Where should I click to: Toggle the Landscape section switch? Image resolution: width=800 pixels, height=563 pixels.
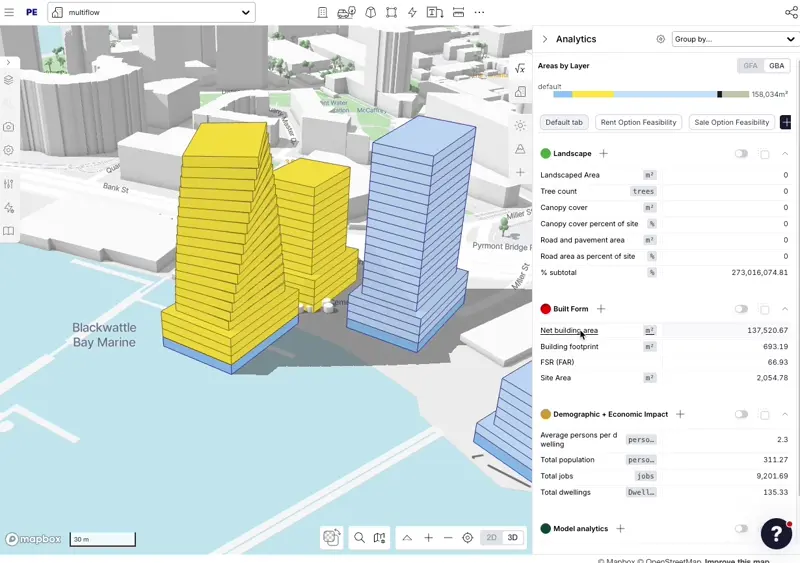(741, 154)
